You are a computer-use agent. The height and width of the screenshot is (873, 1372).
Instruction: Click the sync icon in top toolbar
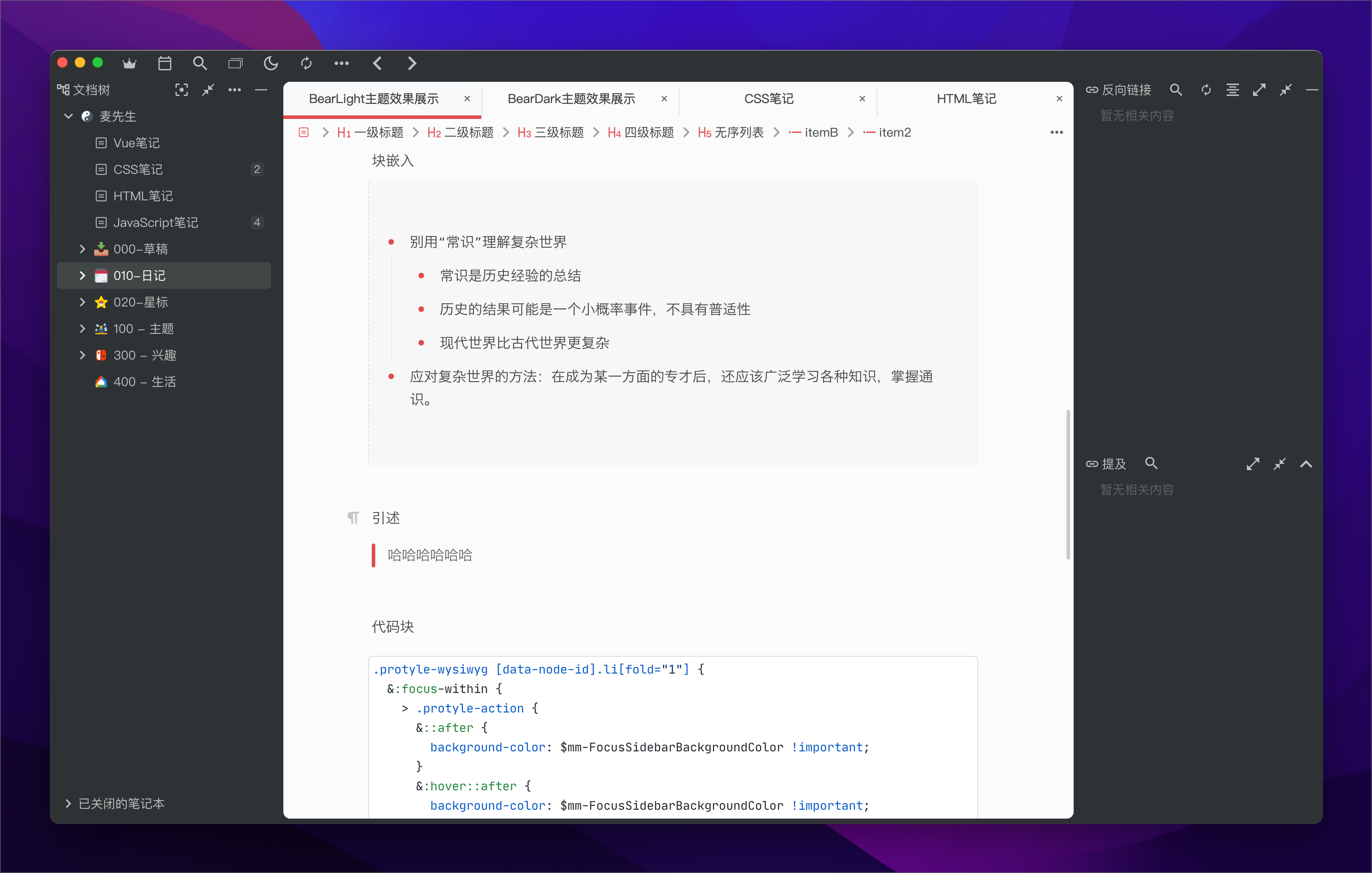pos(306,63)
